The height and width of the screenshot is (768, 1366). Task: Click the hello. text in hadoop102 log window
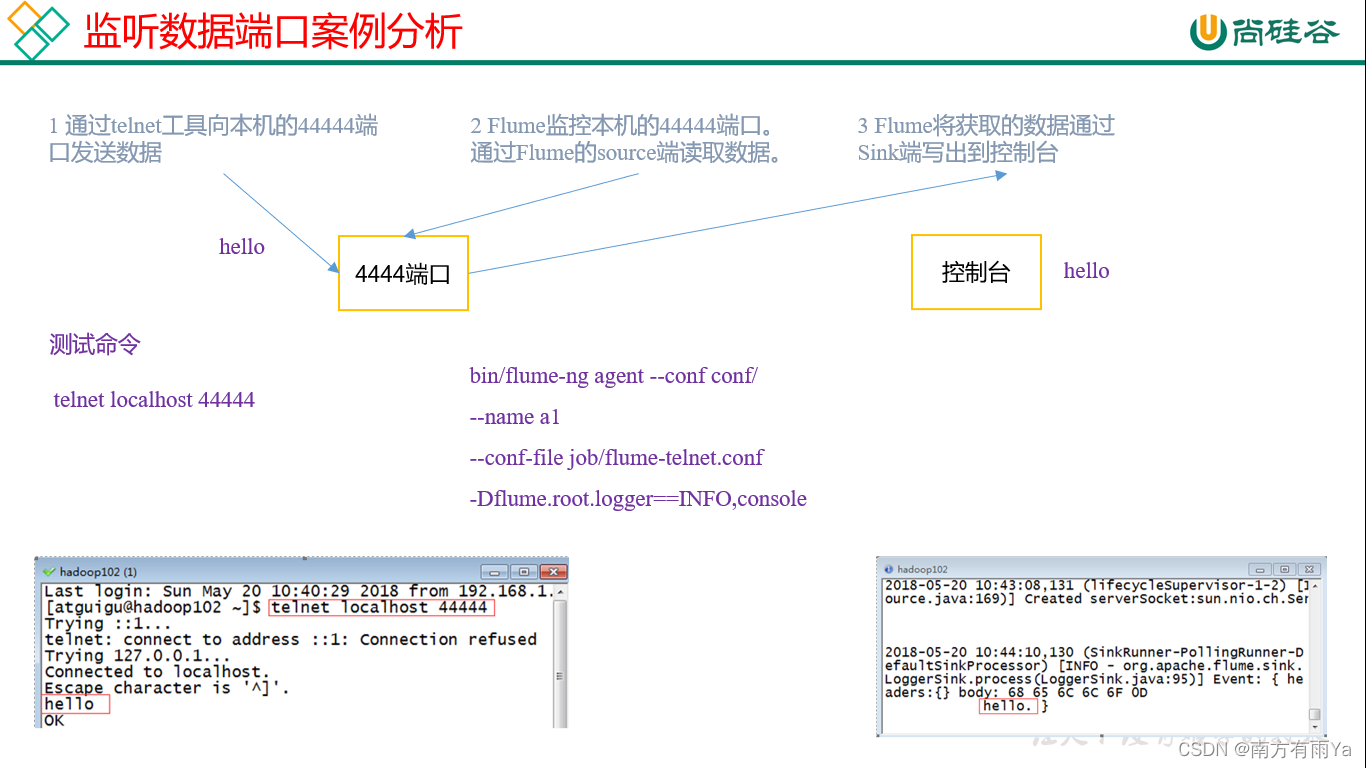point(1006,706)
